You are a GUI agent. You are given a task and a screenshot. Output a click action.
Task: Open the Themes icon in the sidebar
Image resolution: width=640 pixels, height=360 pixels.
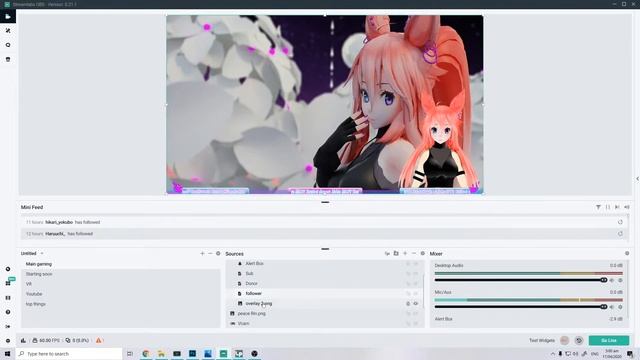tap(8, 45)
